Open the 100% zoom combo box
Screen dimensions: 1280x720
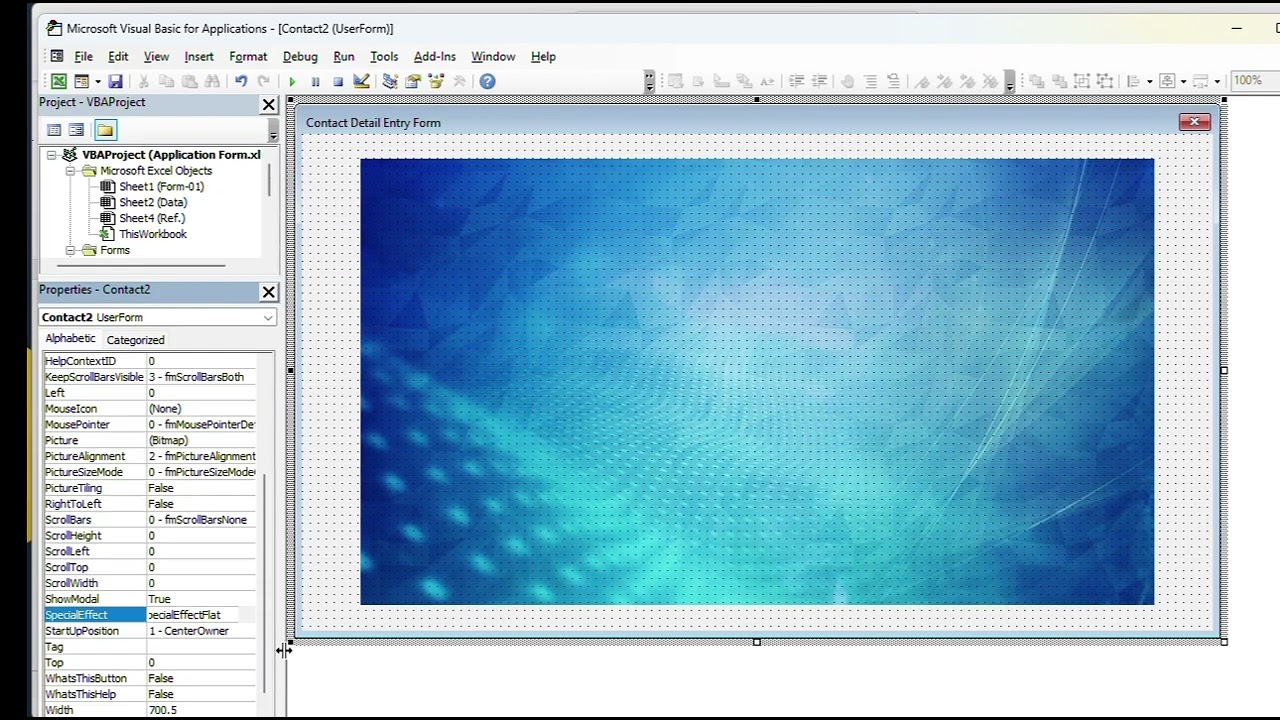click(x=1255, y=81)
